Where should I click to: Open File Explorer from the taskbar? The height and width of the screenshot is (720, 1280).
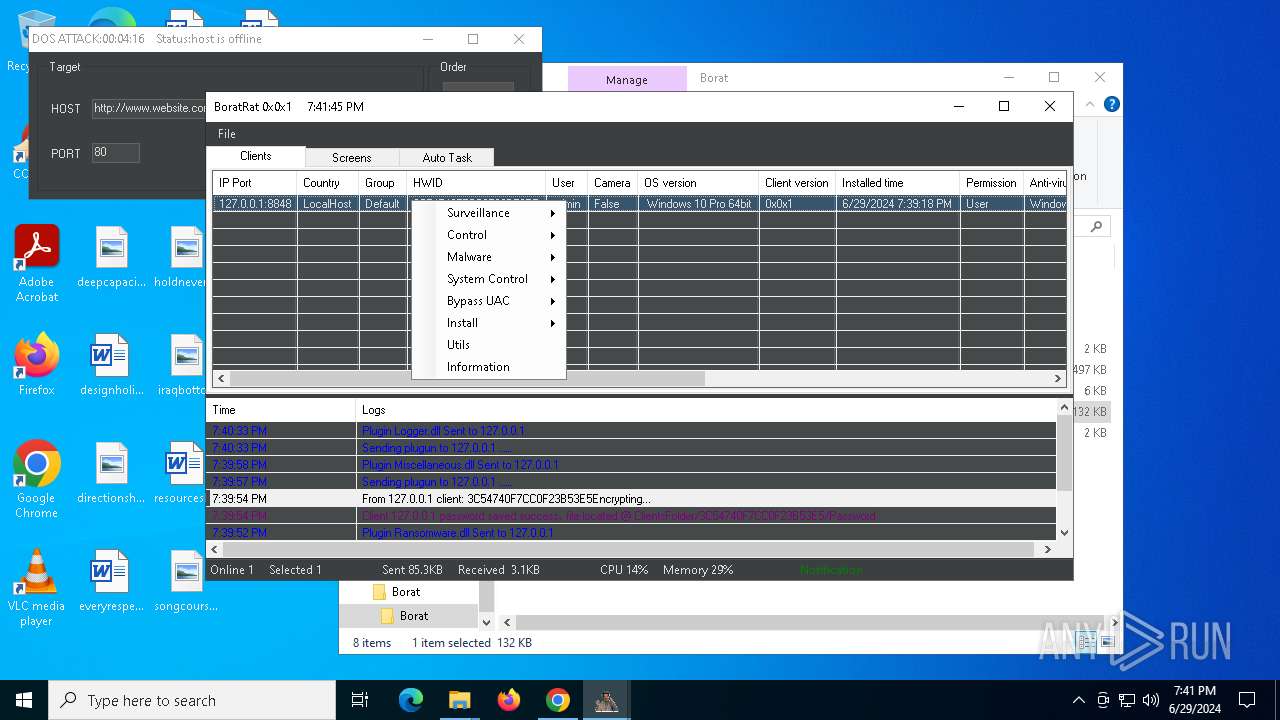coord(459,700)
